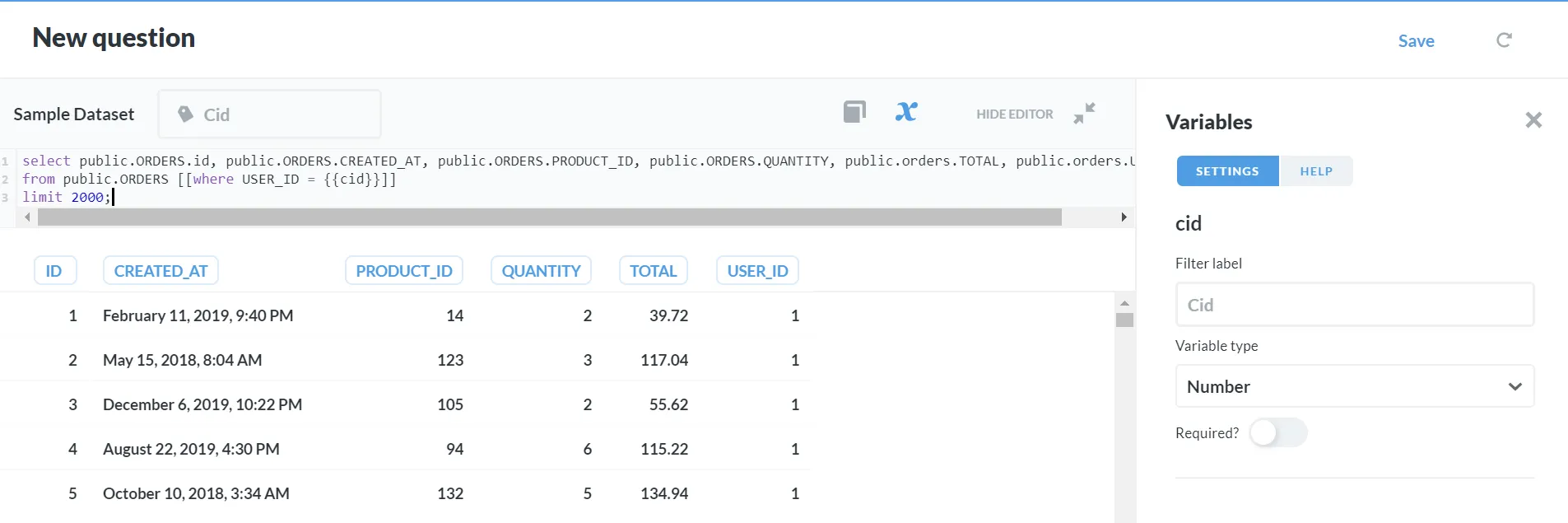
Task: Collapse the editor with the contract arrows icon
Action: tap(1085, 113)
